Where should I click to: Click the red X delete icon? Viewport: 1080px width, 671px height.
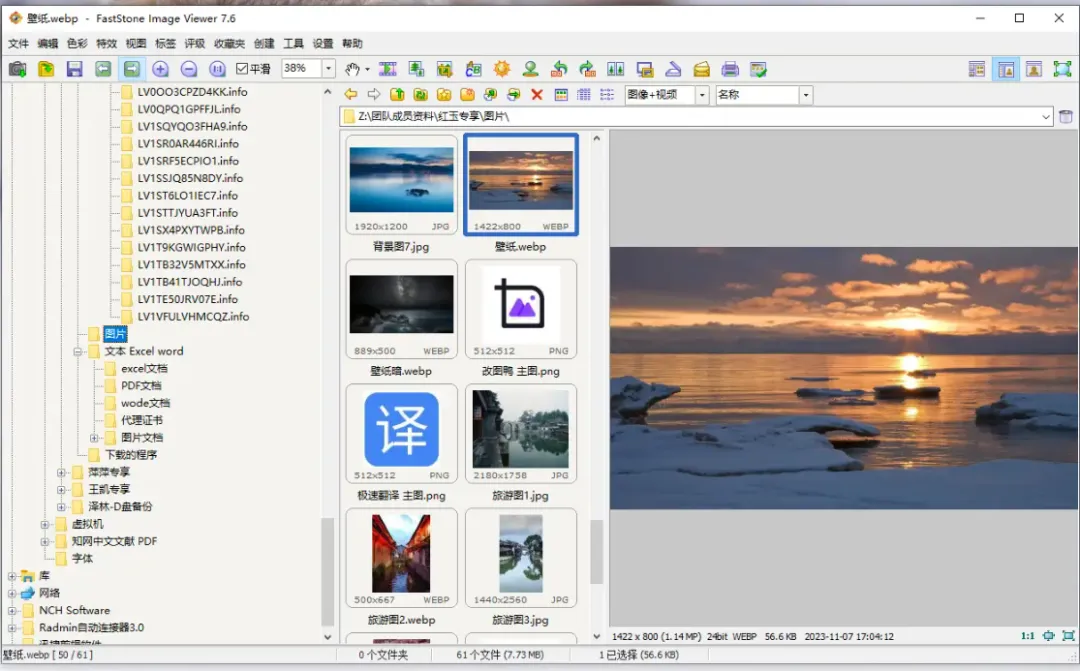tap(537, 95)
